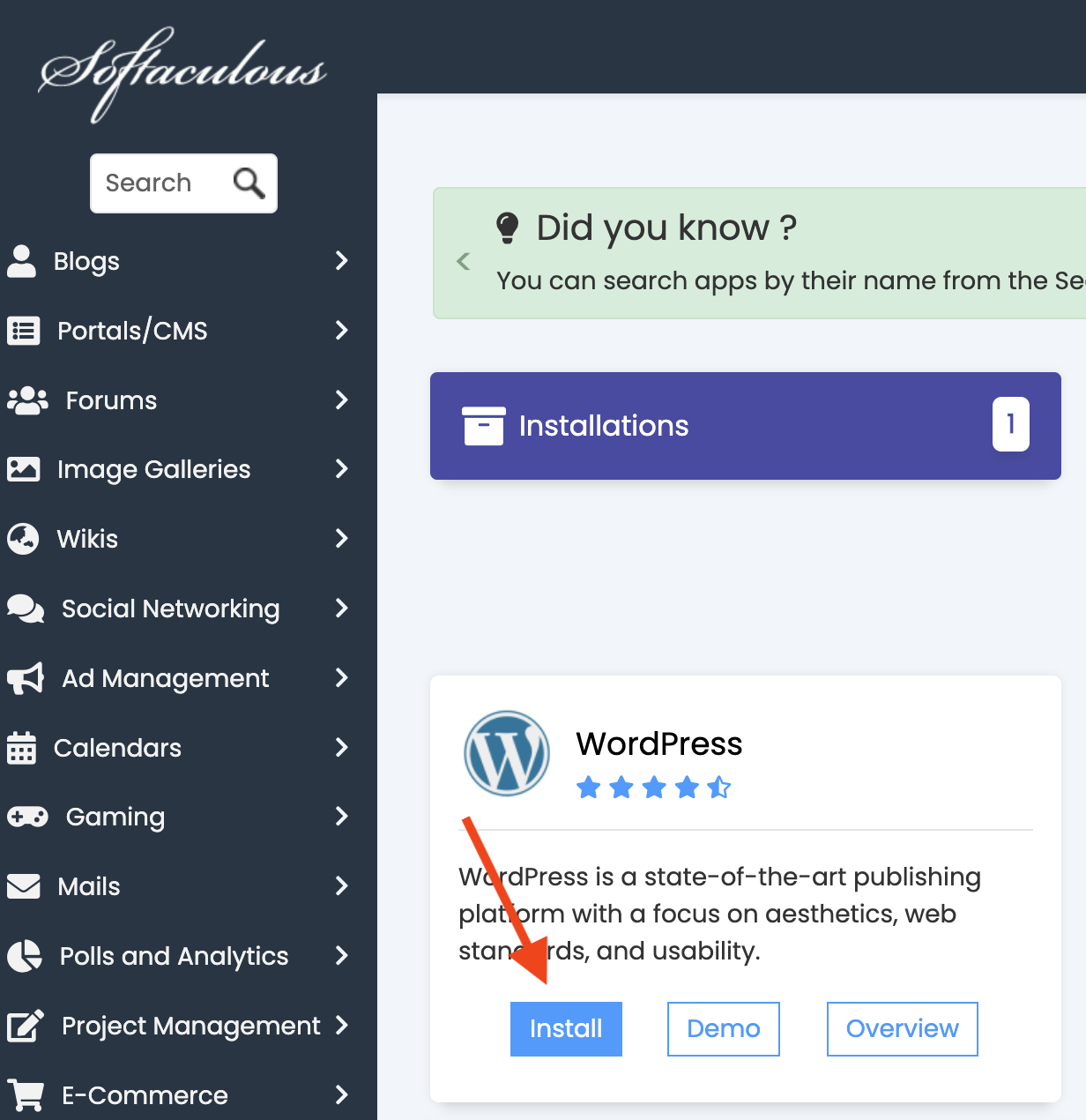Click the Mails envelope icon

coord(22,886)
